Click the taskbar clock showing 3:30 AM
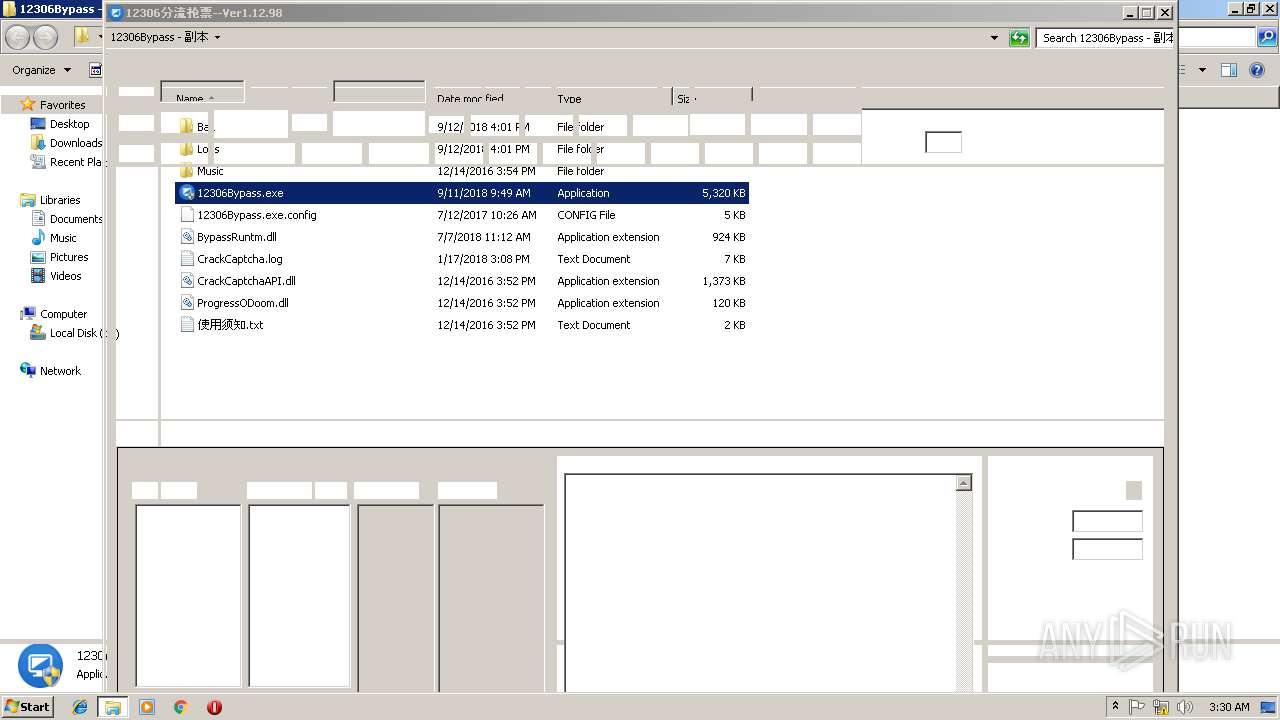1280x720 pixels. (x=1229, y=707)
